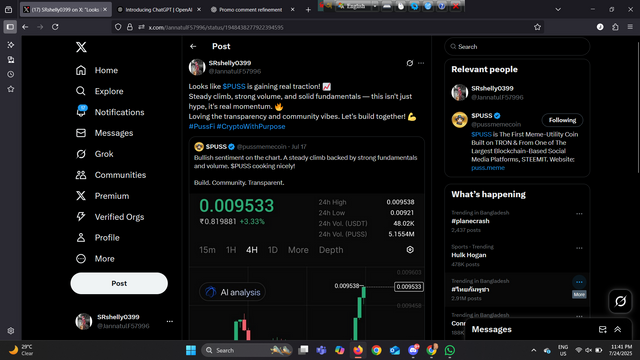Open the #planecrash trend
This screenshot has width=640, height=360.
pyautogui.click(x=470, y=221)
